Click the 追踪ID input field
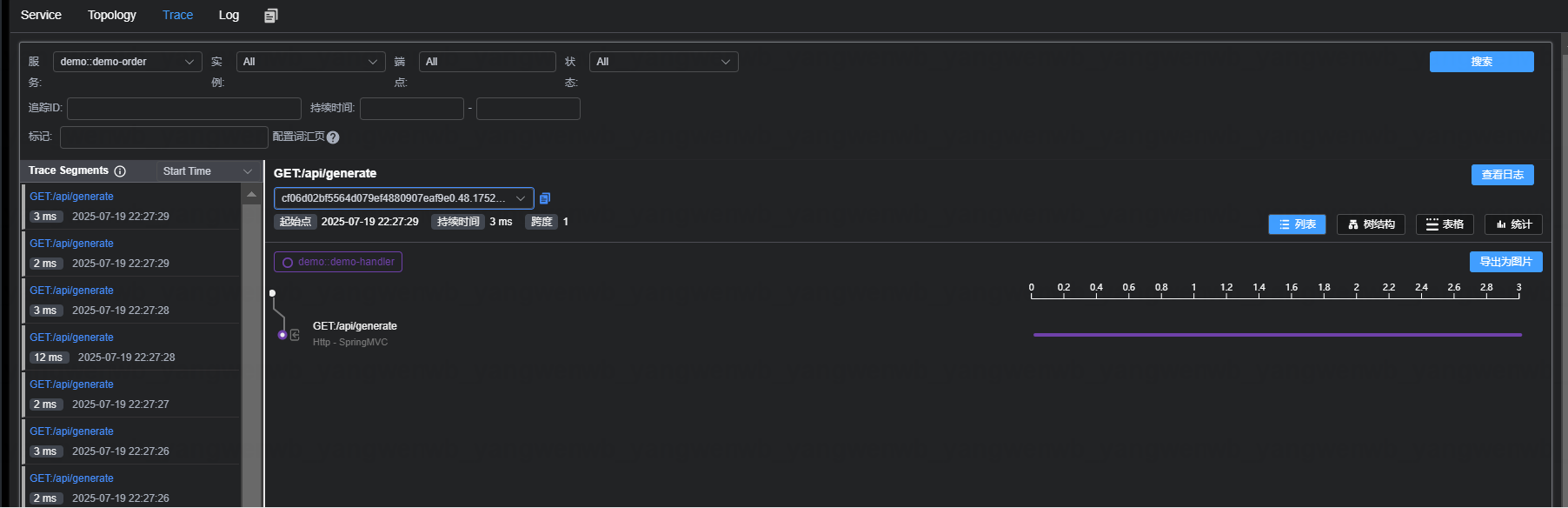 [x=184, y=109]
